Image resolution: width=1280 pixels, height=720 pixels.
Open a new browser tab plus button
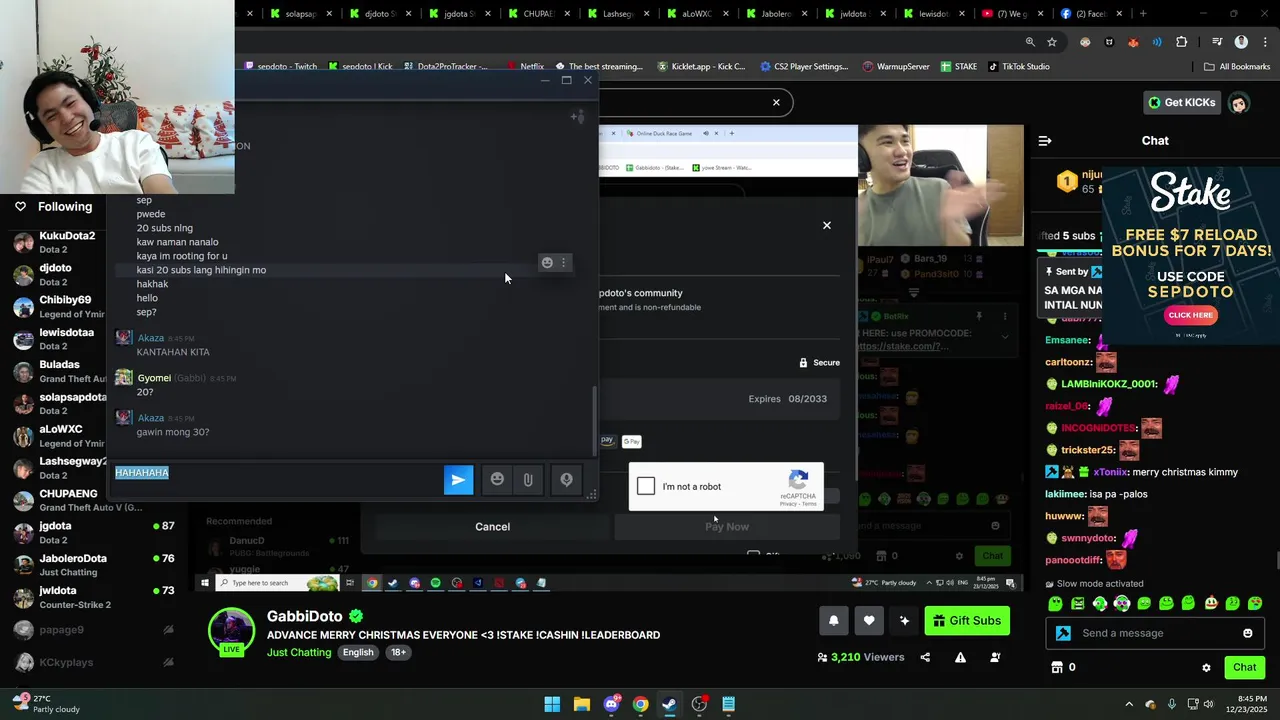(1143, 14)
